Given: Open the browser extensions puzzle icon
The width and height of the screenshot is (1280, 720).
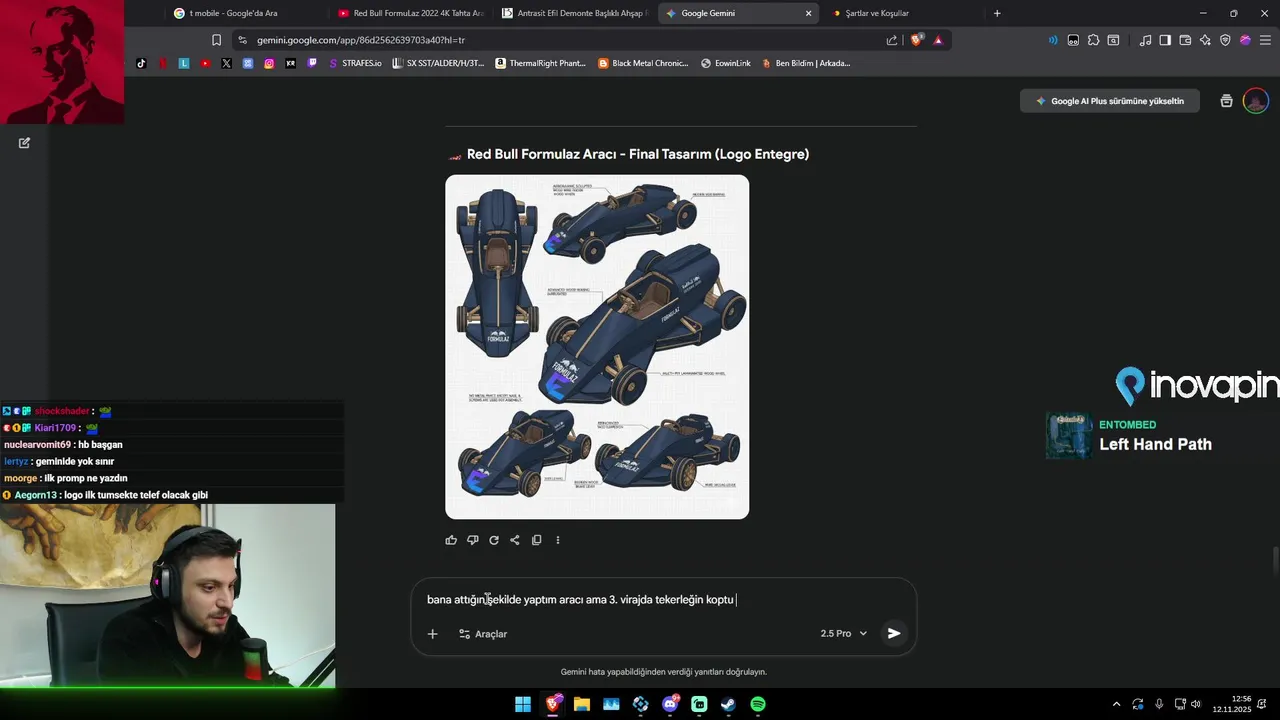Looking at the screenshot, I should [x=1093, y=40].
